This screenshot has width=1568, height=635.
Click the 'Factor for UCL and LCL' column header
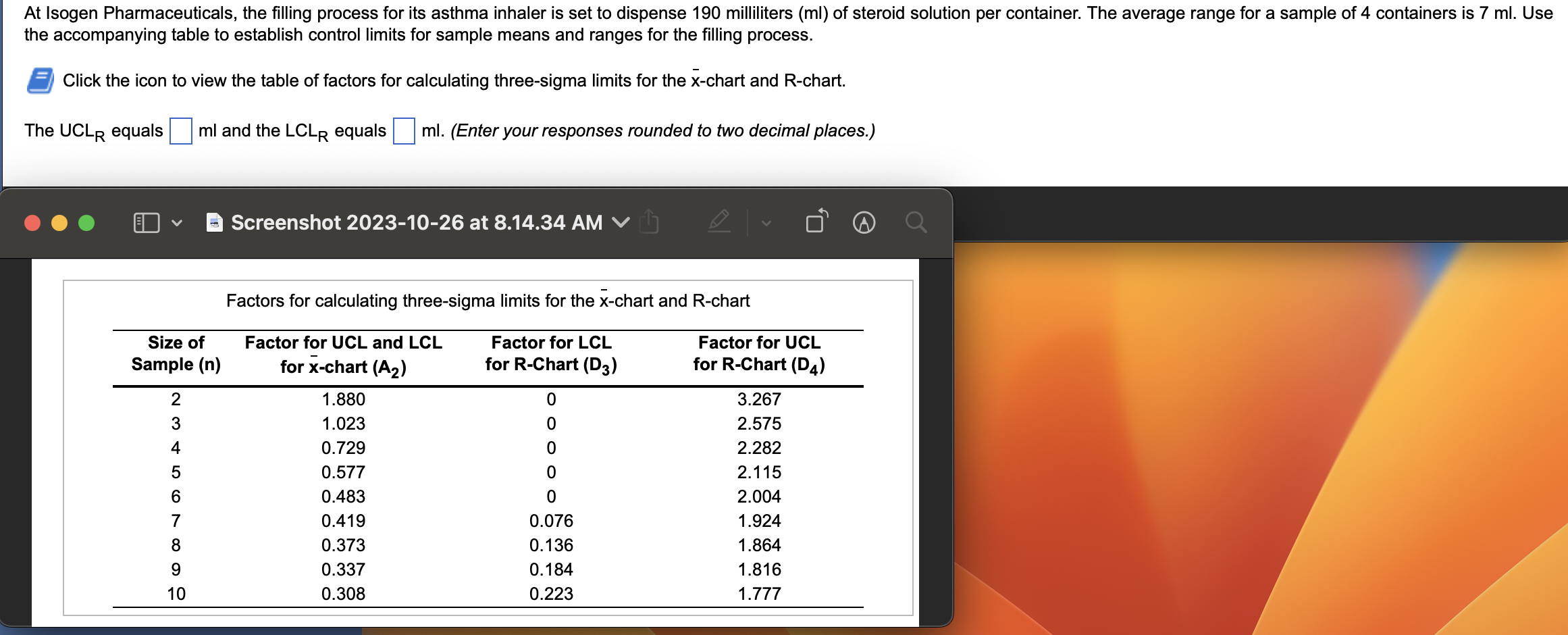[343, 355]
